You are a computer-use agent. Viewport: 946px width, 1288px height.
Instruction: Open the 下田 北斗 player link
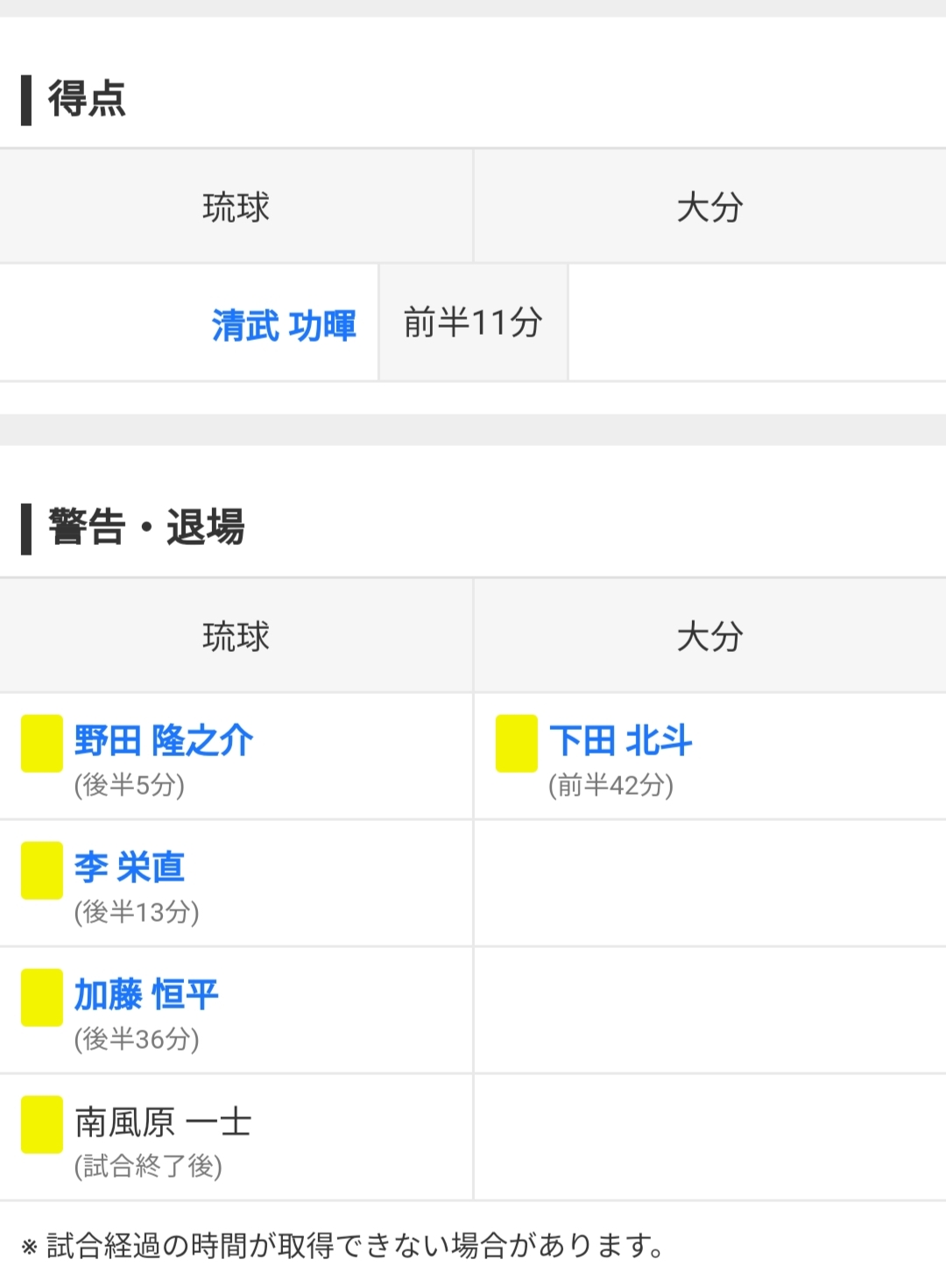point(620,740)
